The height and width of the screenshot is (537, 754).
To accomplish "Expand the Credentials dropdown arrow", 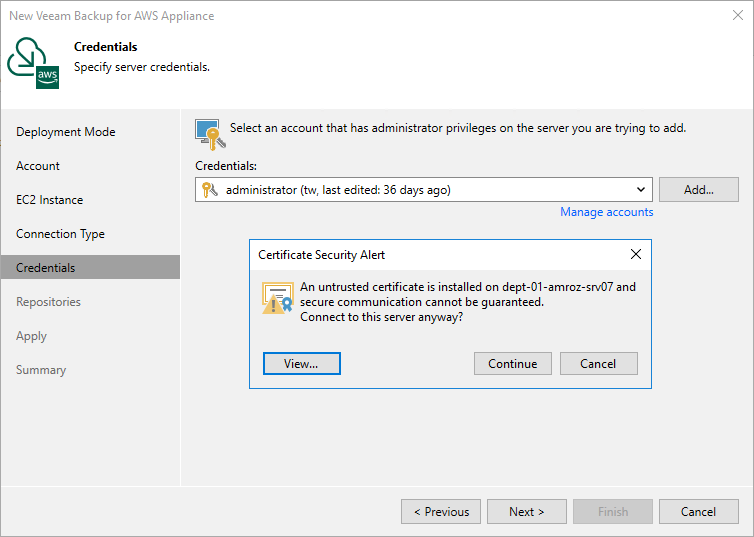I will [641, 189].
